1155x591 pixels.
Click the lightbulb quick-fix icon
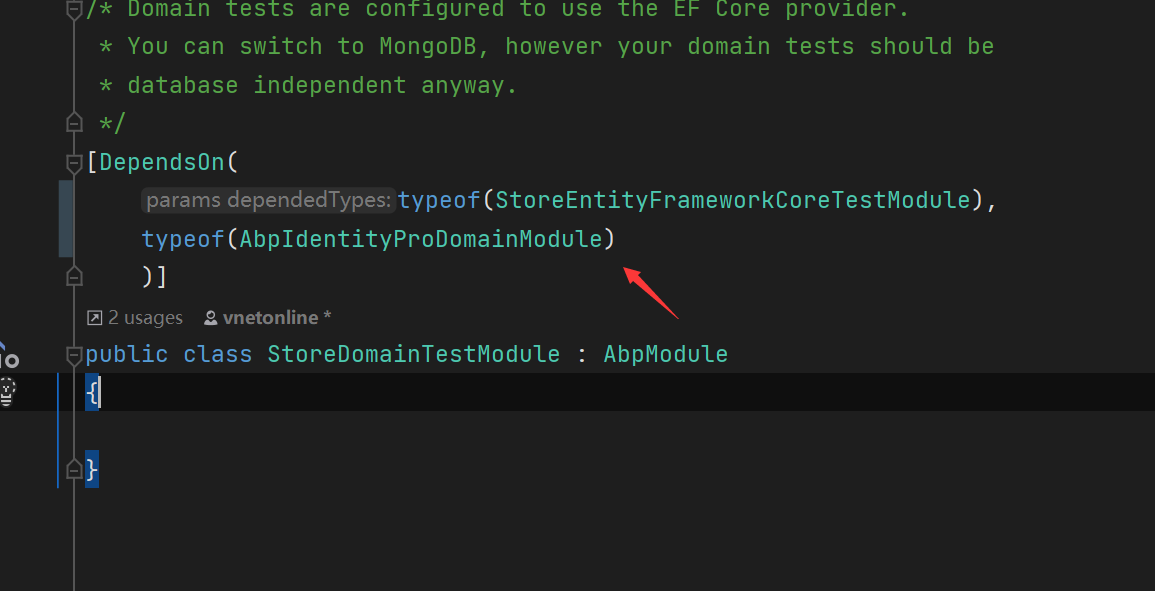click(8, 391)
